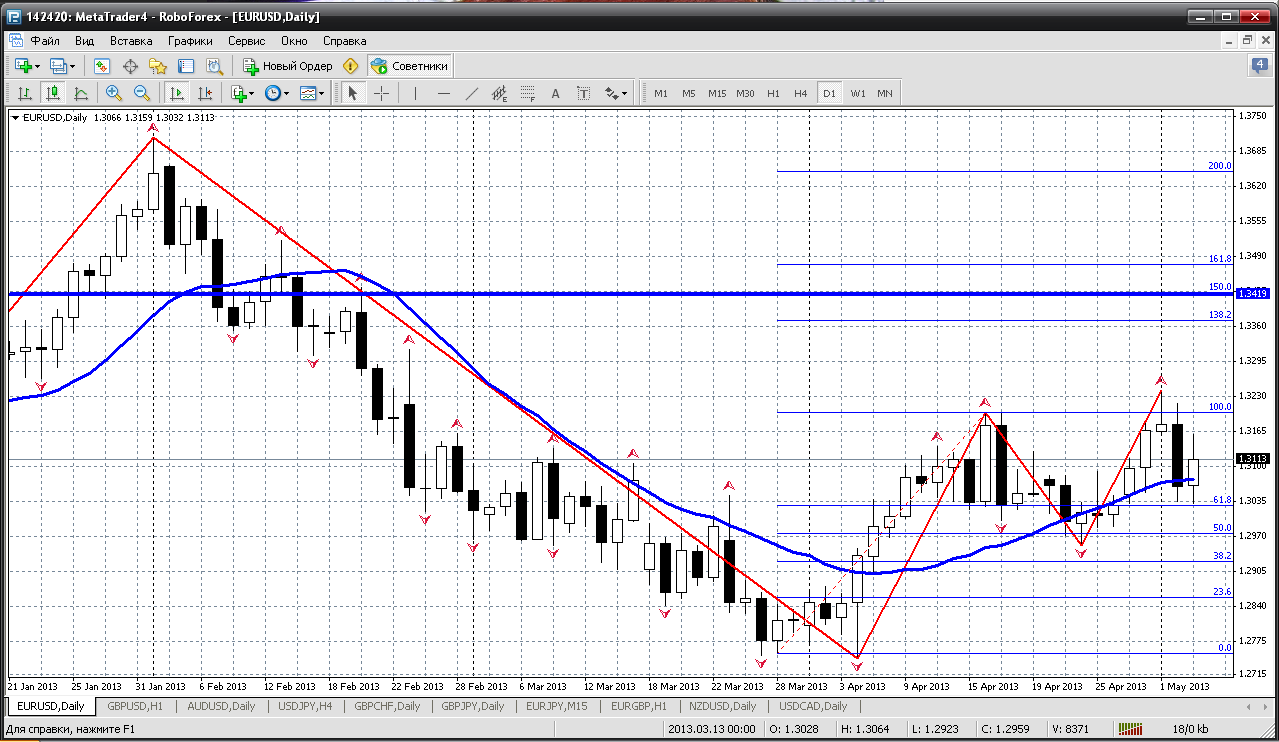
Task: Click the periodicity clock icon
Action: (x=272, y=93)
